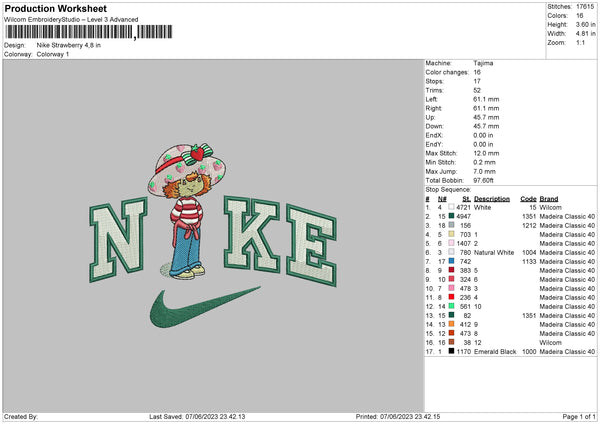600x424 pixels.
Task: Select Max Jump value '7.0 mm'
Action: point(484,171)
